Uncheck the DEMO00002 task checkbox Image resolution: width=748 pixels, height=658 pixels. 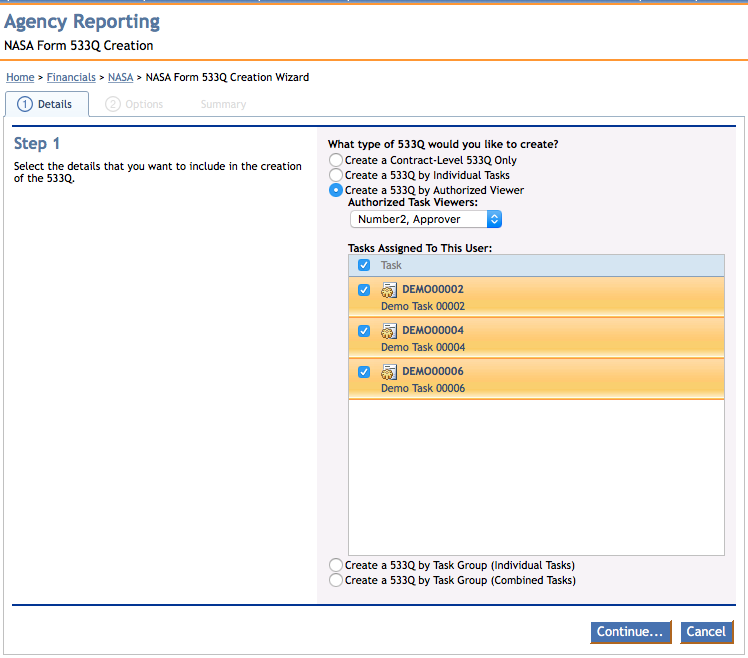point(364,290)
